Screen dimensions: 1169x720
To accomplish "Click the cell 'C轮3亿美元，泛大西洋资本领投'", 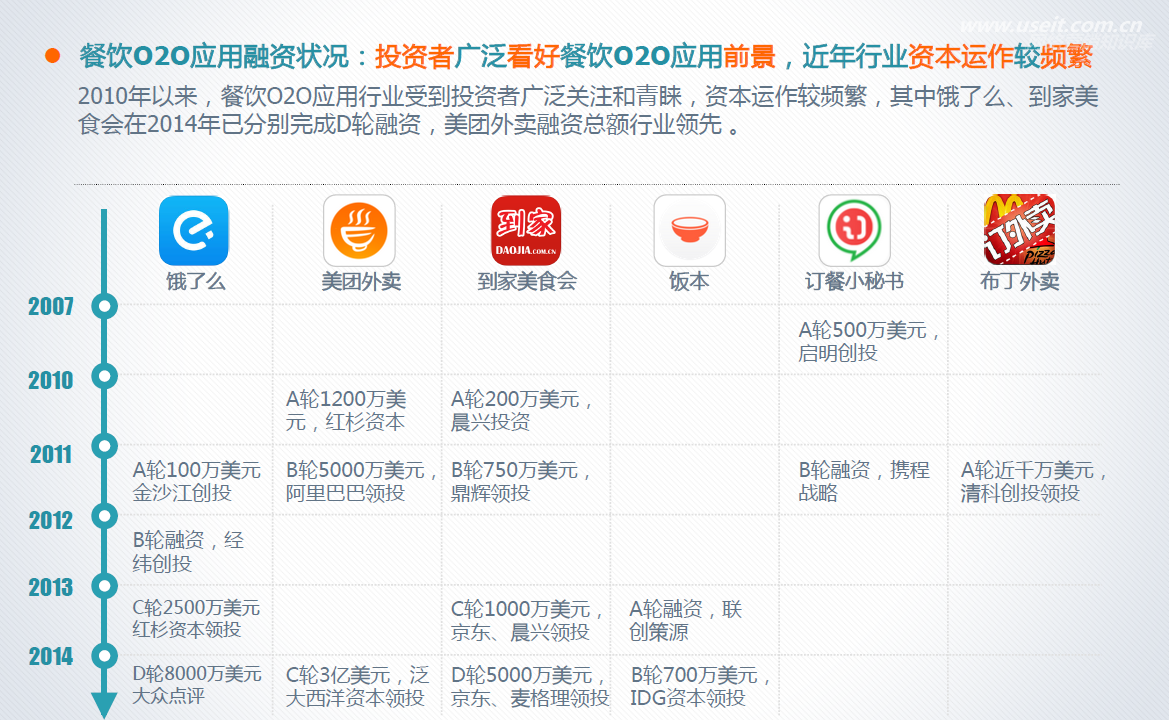I will click(358, 686).
